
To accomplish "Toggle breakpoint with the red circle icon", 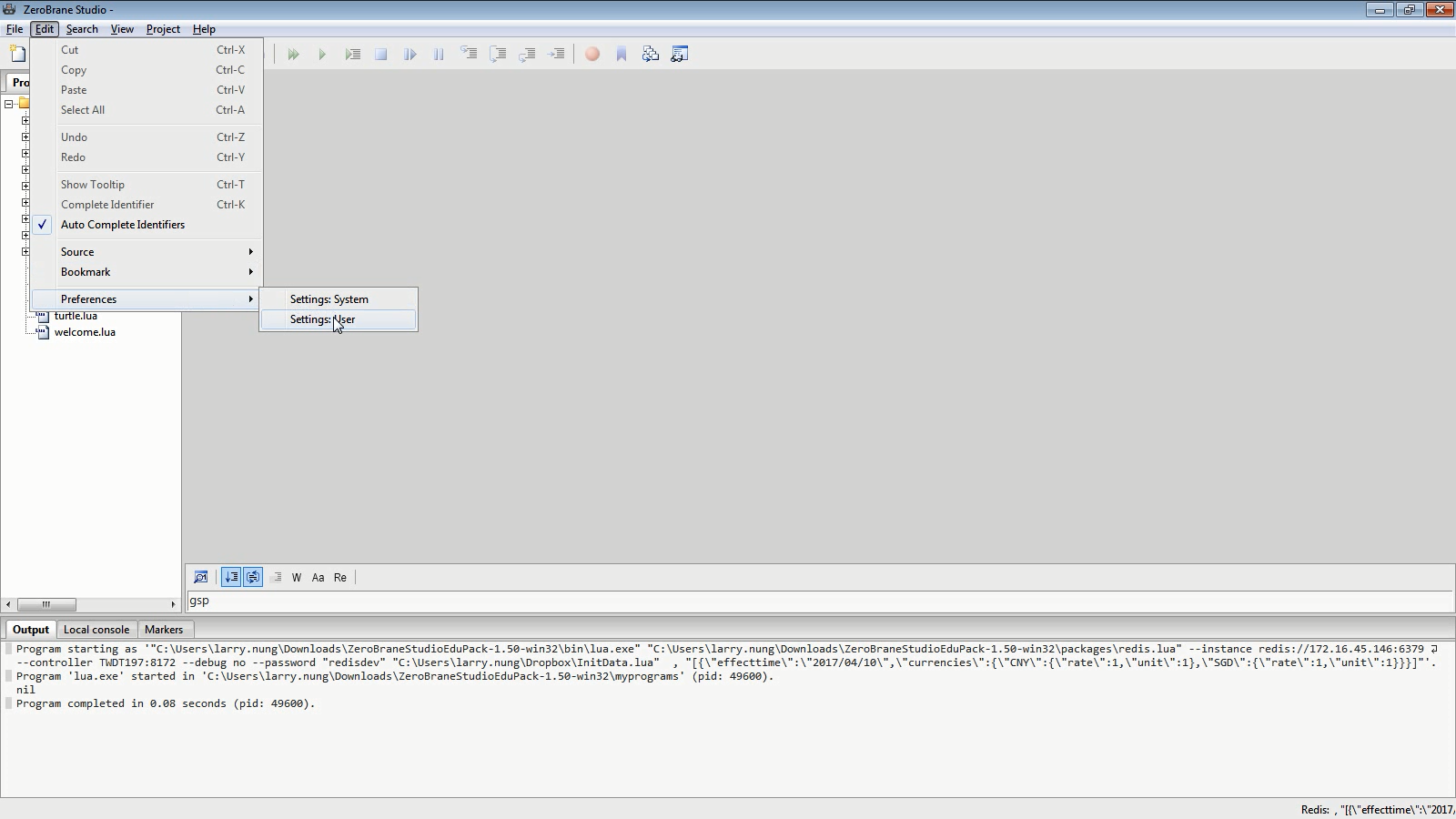I will [592, 55].
